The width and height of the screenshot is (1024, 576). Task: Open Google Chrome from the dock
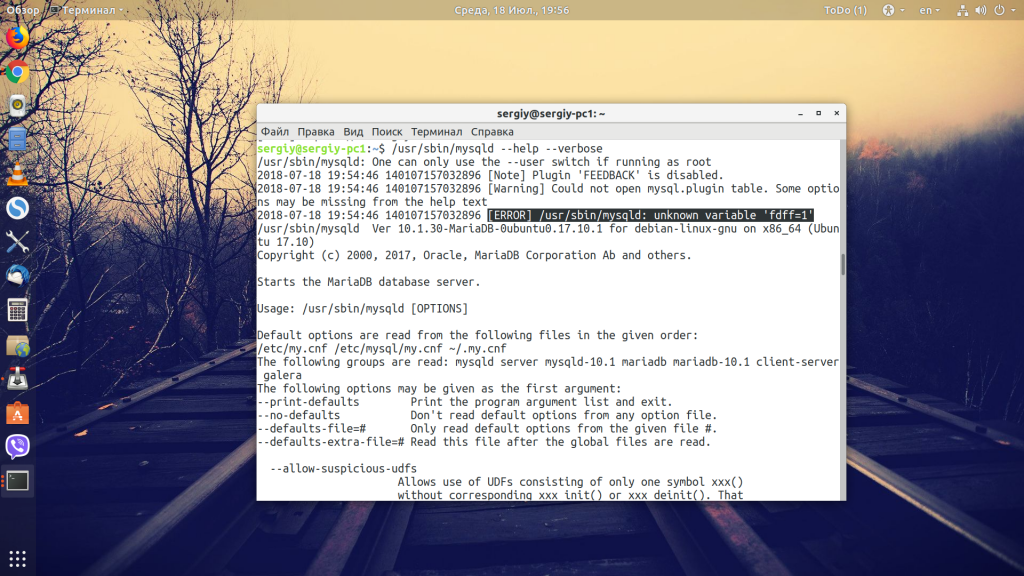click(x=17, y=72)
